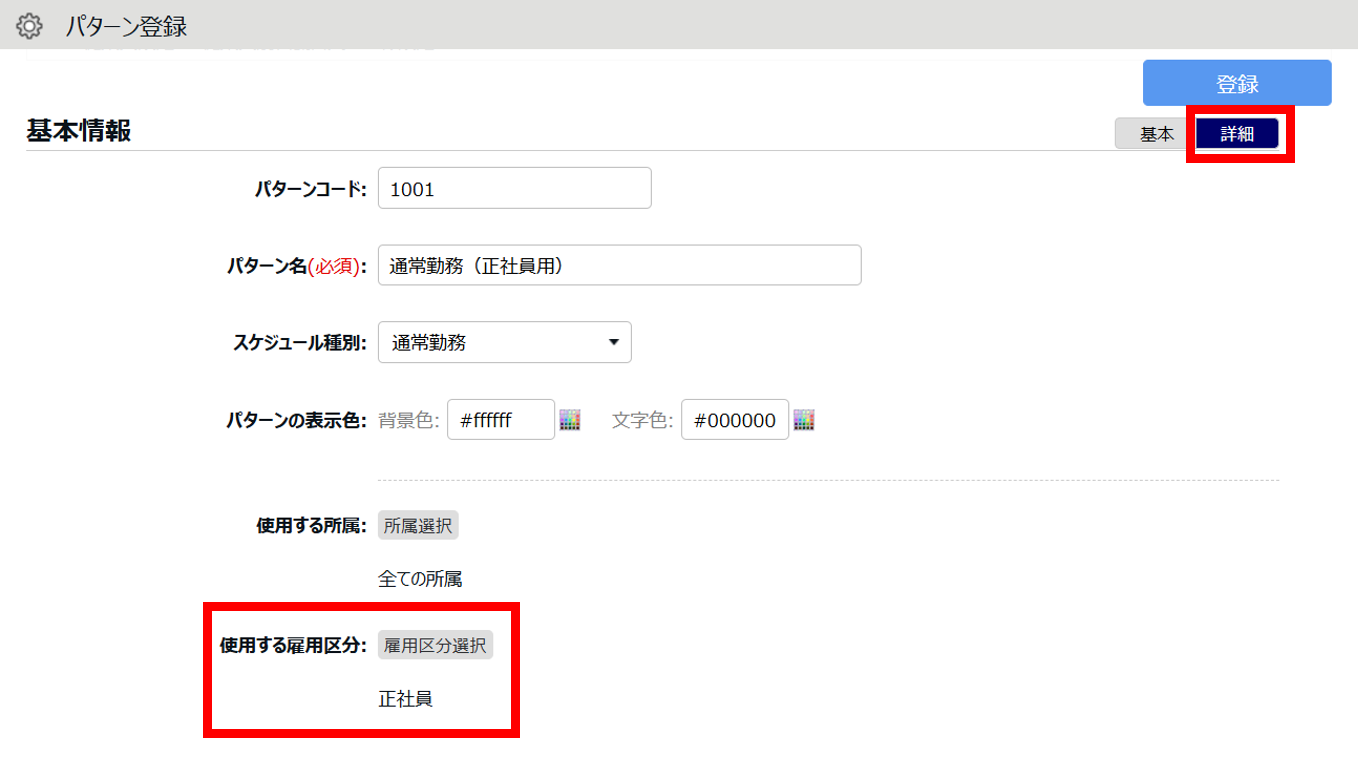Click the 背景色 hex field #ffffff
The width and height of the screenshot is (1358, 777).
pos(501,420)
